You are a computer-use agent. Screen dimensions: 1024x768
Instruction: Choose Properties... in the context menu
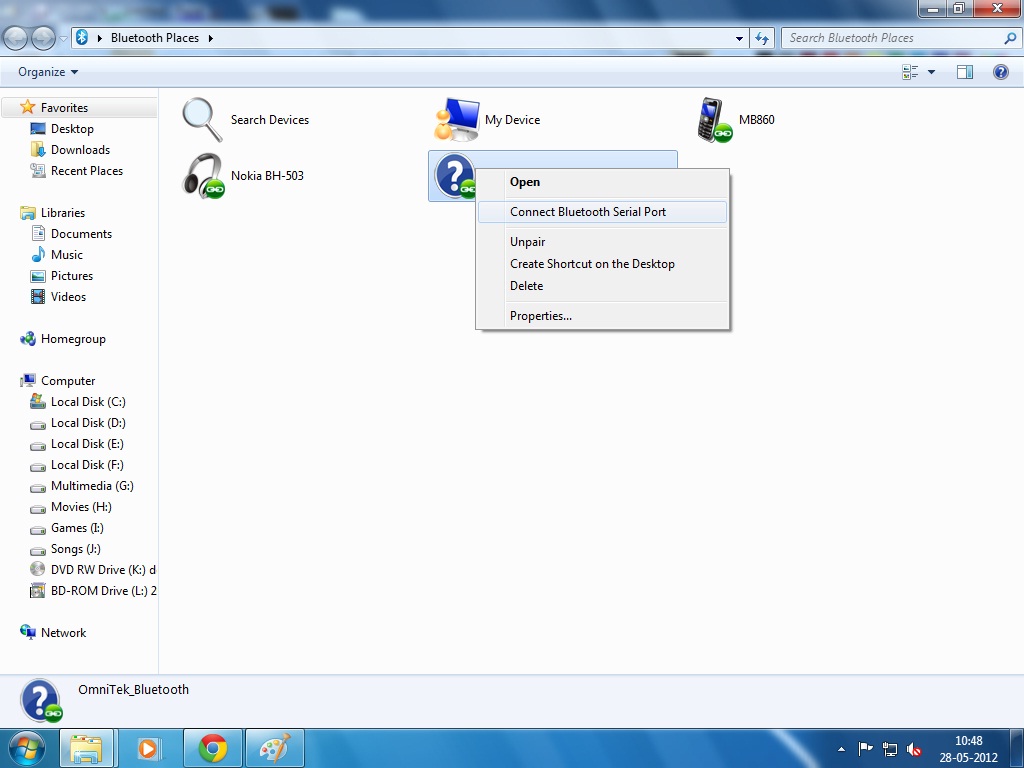click(x=601, y=316)
